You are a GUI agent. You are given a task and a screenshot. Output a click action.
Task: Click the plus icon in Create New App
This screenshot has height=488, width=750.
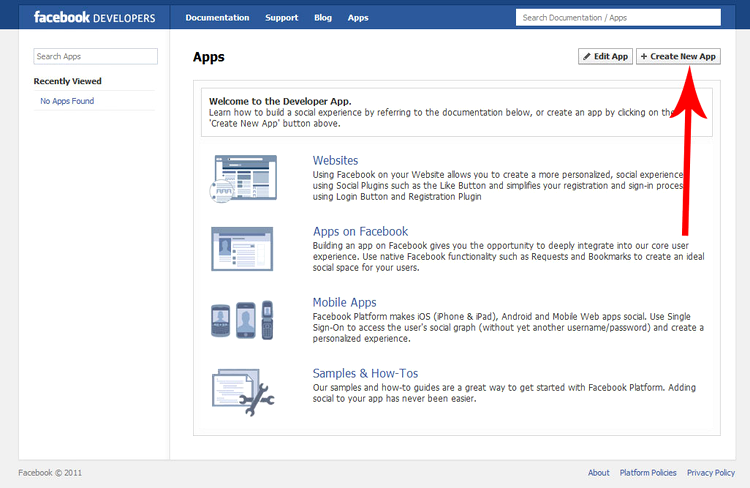point(644,56)
